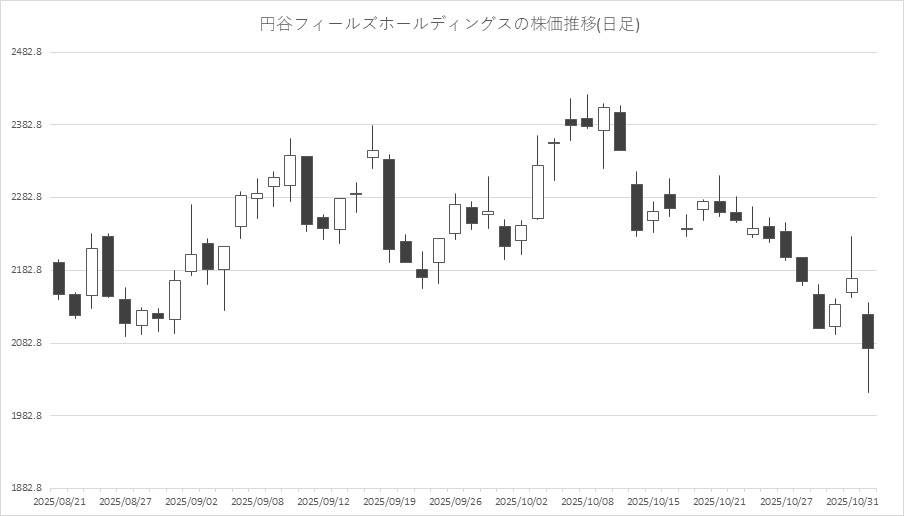Select the 2025/10/02 x-axis date
This screenshot has height=516, width=904.
pyautogui.click(x=520, y=501)
